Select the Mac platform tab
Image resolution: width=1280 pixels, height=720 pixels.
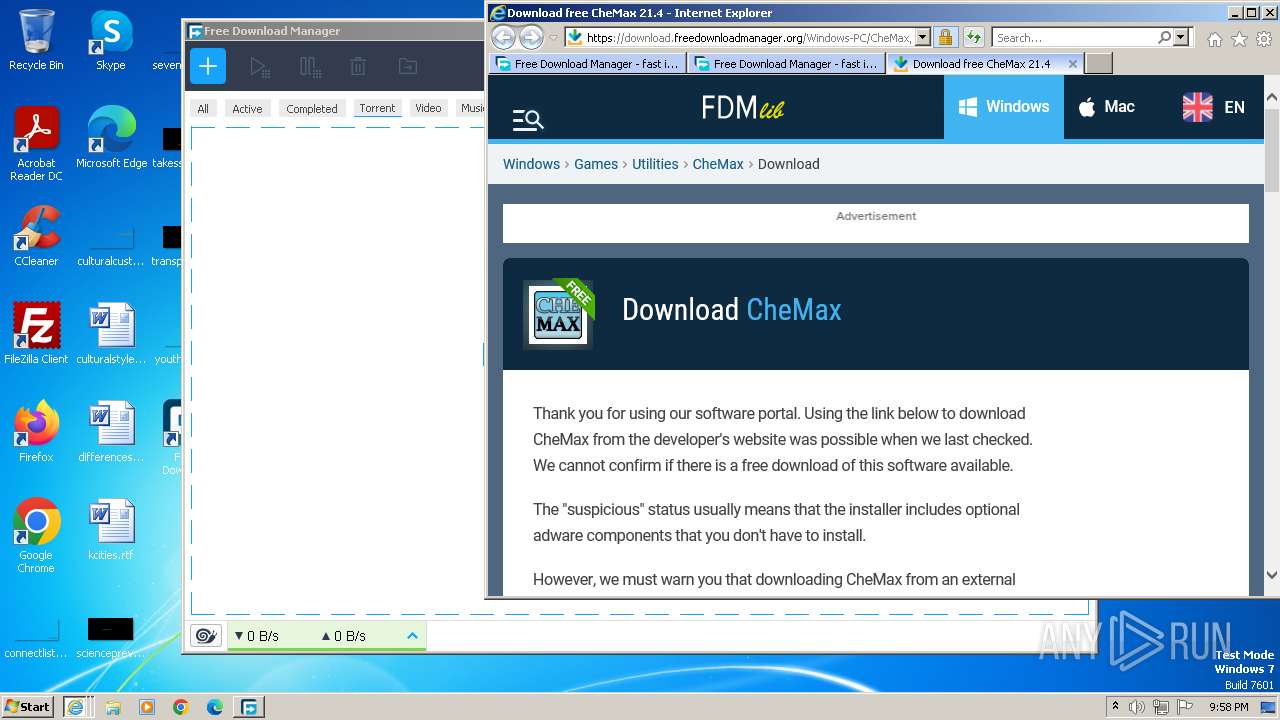click(1106, 107)
